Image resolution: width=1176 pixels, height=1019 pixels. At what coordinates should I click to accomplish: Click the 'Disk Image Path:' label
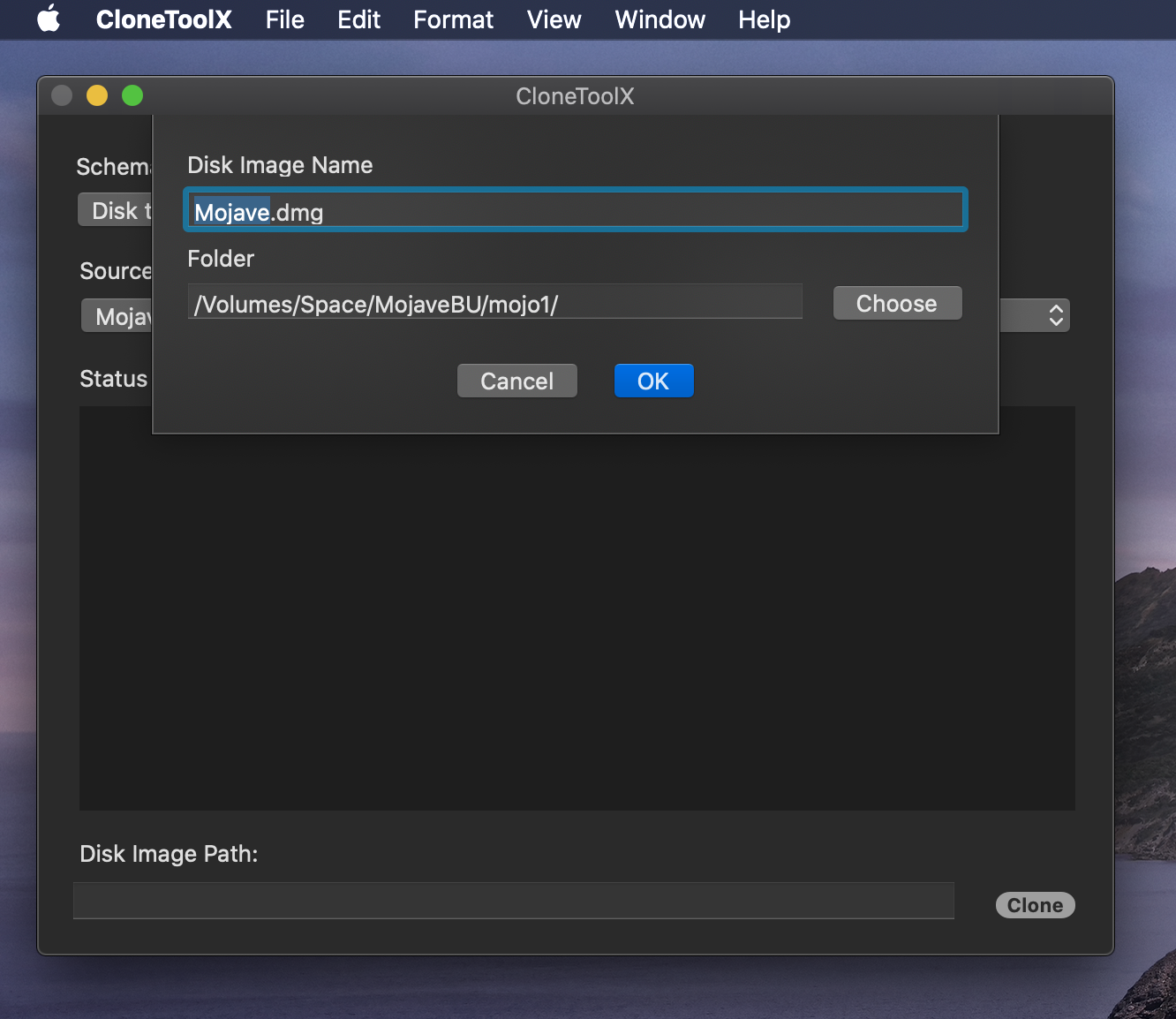tap(169, 854)
